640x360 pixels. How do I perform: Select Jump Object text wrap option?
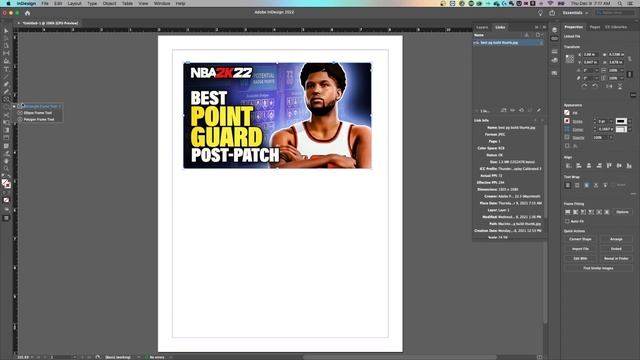tap(596, 185)
